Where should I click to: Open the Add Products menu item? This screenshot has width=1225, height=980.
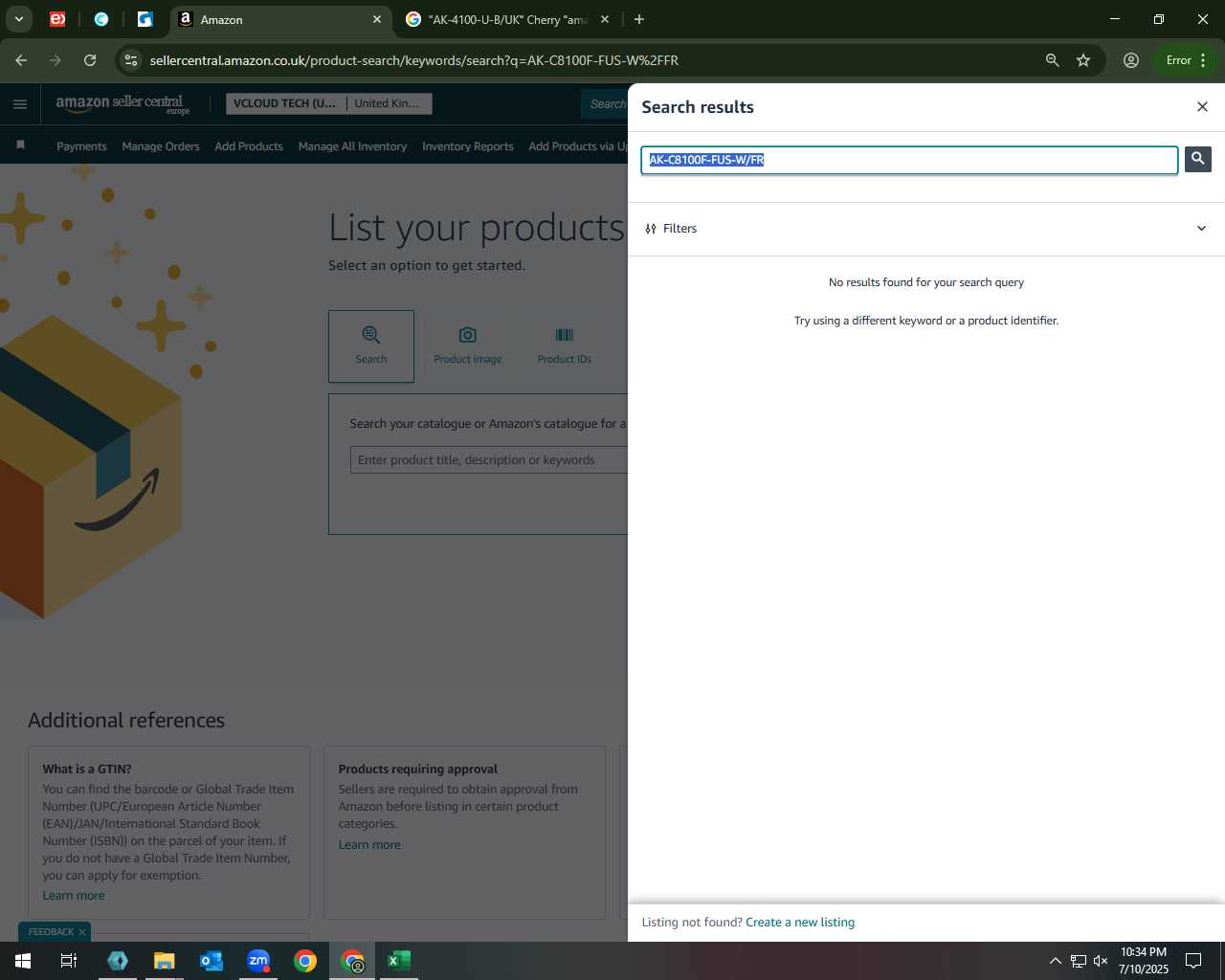click(249, 146)
